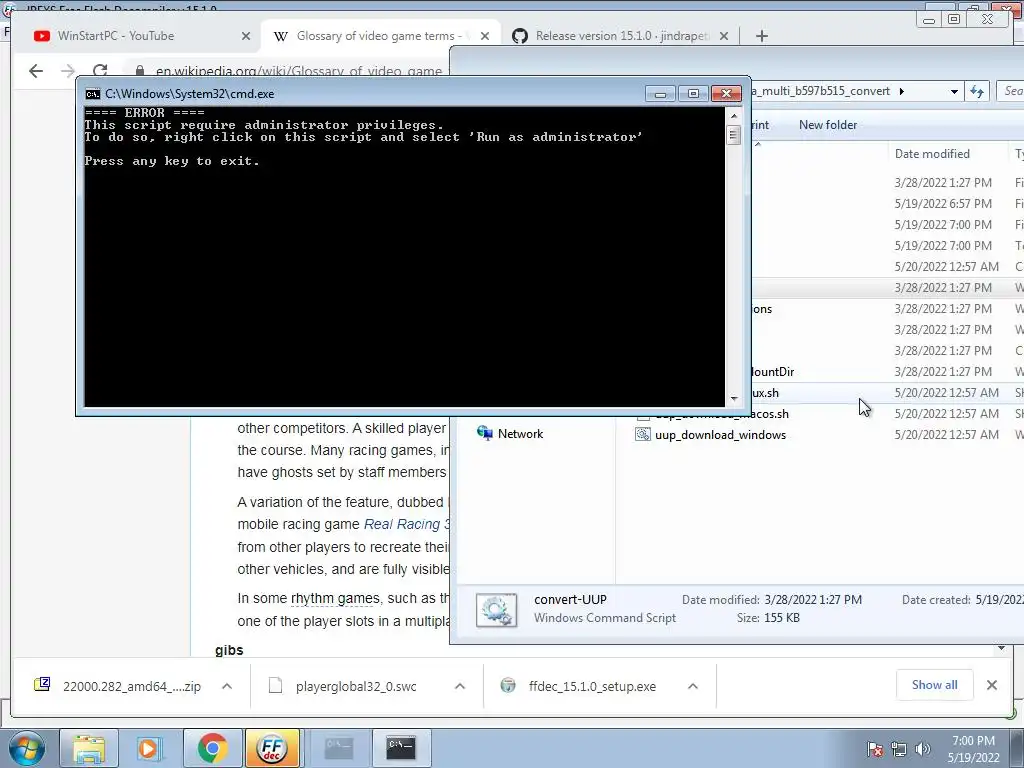
Task: Go forward in Chrome
Action: click(x=67, y=71)
